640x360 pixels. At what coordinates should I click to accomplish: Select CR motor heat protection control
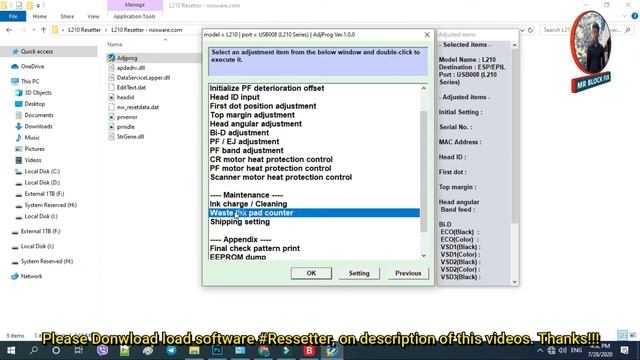(271, 159)
